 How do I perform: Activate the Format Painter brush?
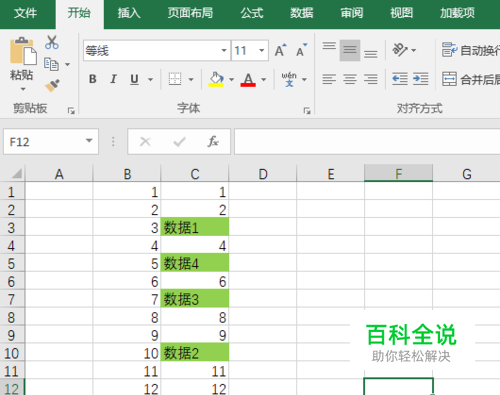(52, 85)
